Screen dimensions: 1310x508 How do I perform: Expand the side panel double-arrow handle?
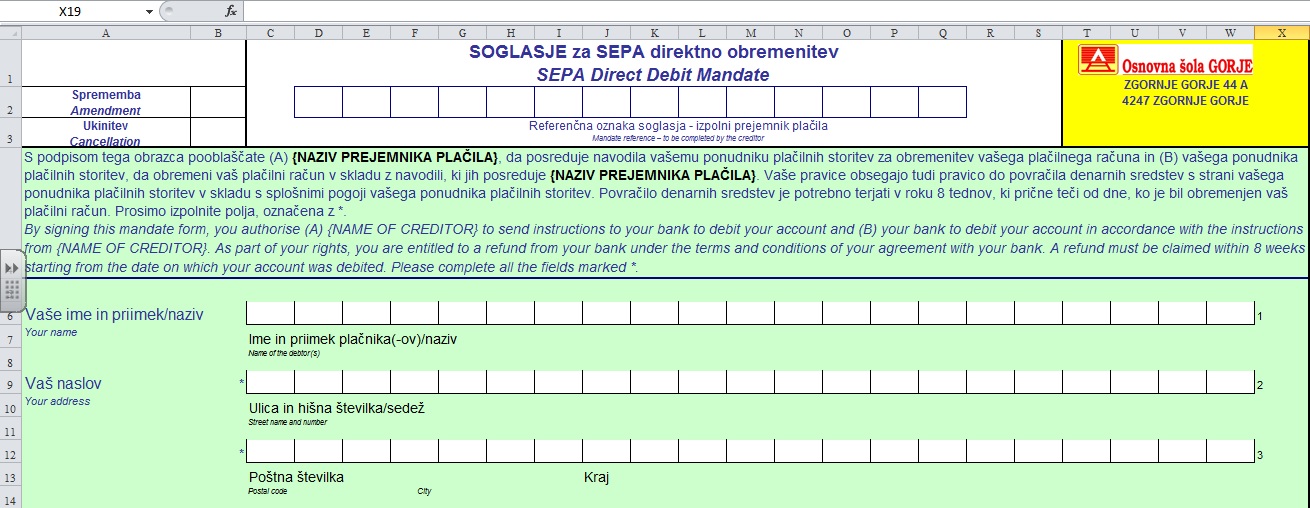(12, 268)
